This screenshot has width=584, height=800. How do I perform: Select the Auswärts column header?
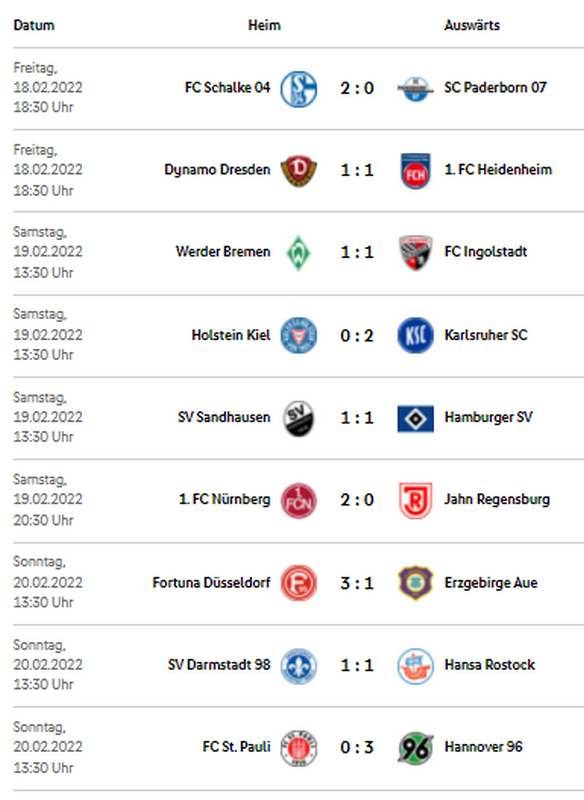coord(472,25)
